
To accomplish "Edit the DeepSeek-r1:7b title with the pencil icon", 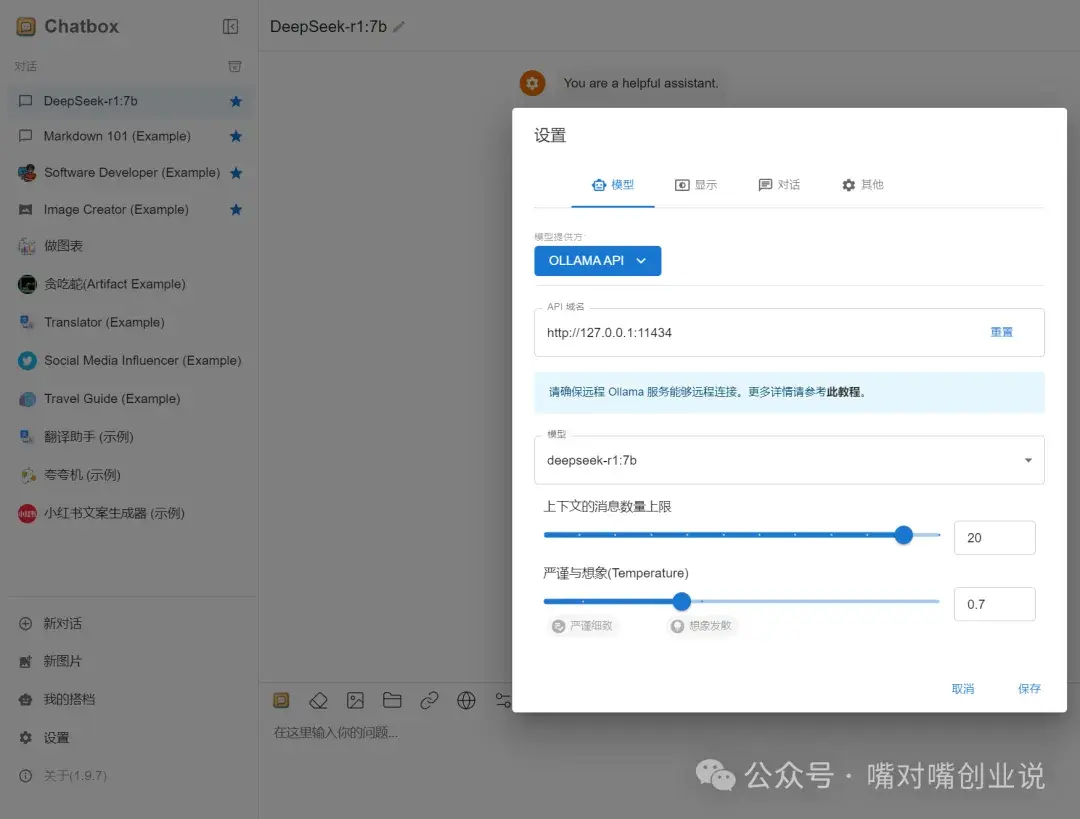I will (399, 27).
